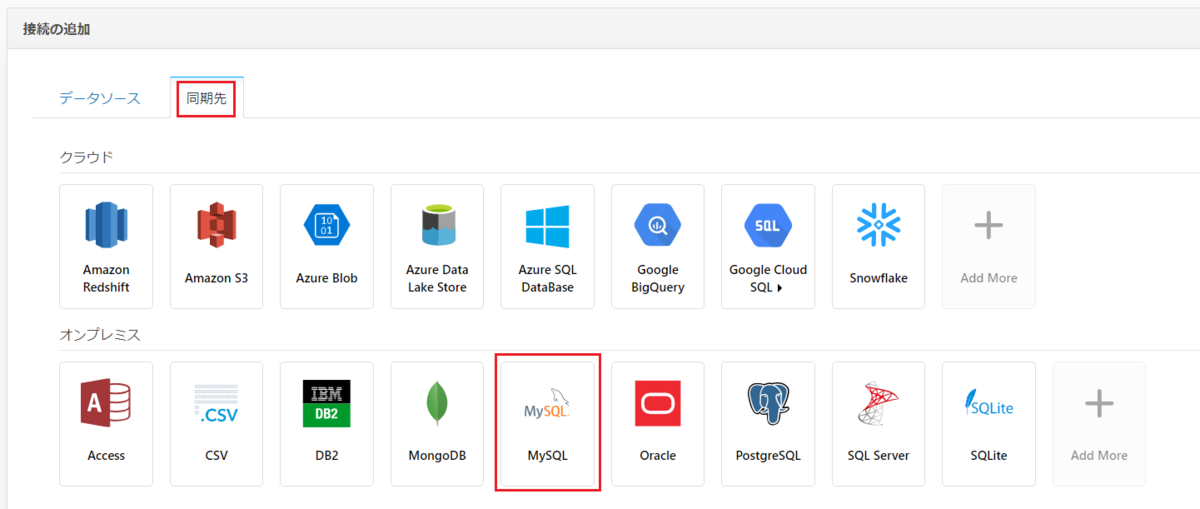Choose Google BigQuery as destination
Viewport: 1200px width, 509px height.
click(x=658, y=246)
